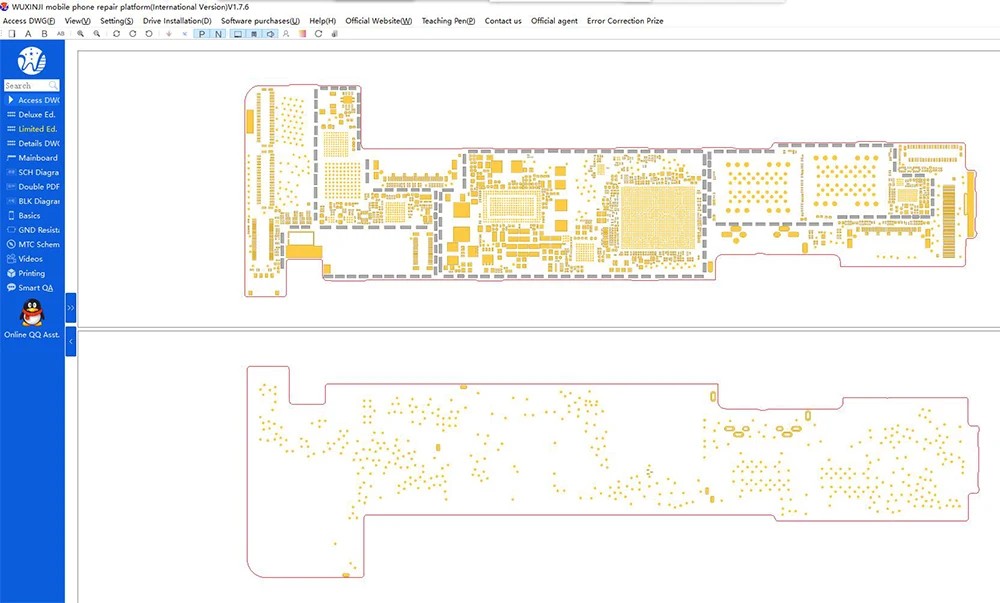Viewport: 1000px width, 603px height.
Task: Open the Help menu
Action: 323,21
